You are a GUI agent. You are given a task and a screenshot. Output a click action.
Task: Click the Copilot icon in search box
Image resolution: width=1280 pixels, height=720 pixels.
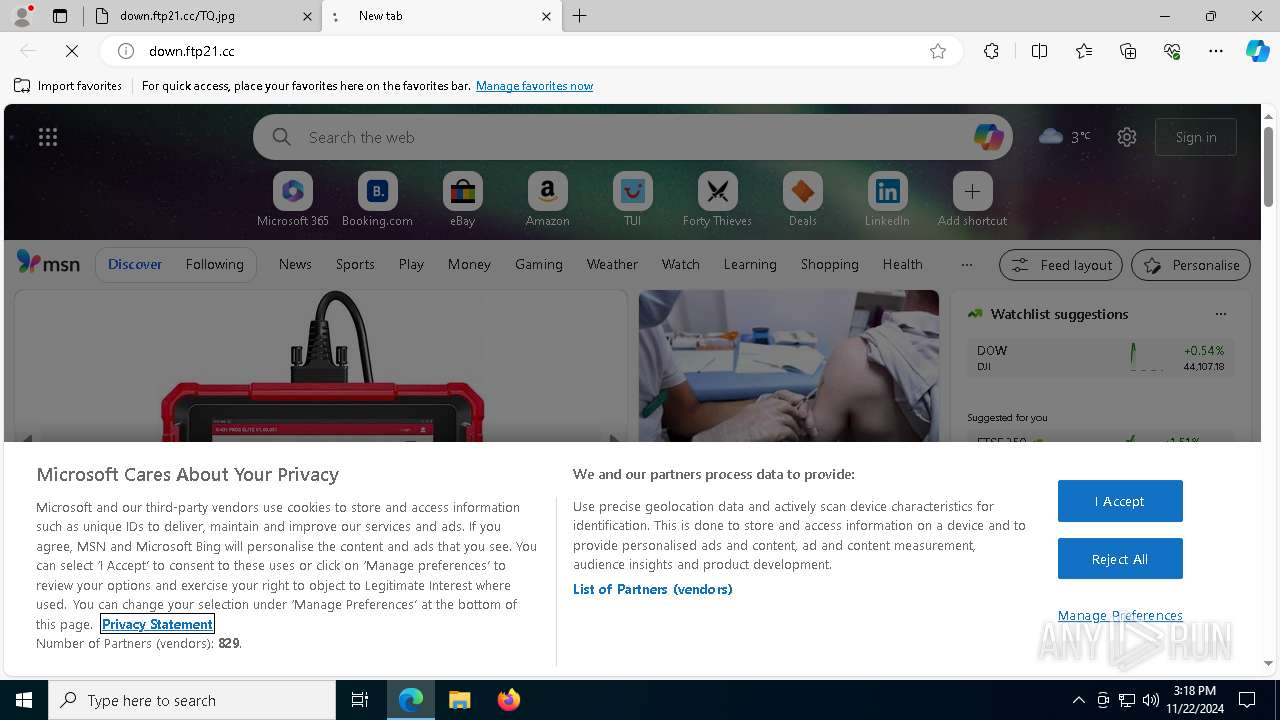988,137
